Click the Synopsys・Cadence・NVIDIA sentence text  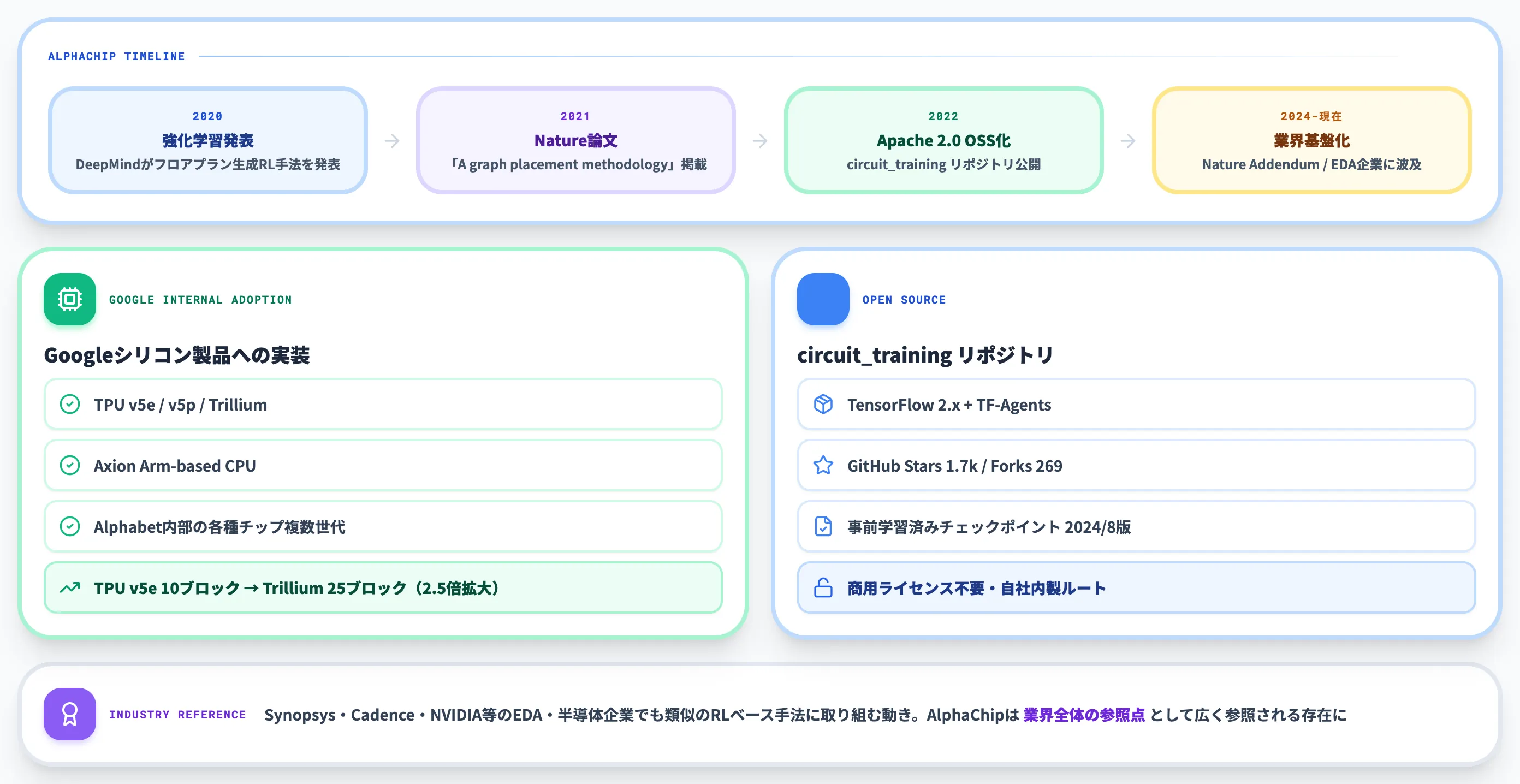805,715
